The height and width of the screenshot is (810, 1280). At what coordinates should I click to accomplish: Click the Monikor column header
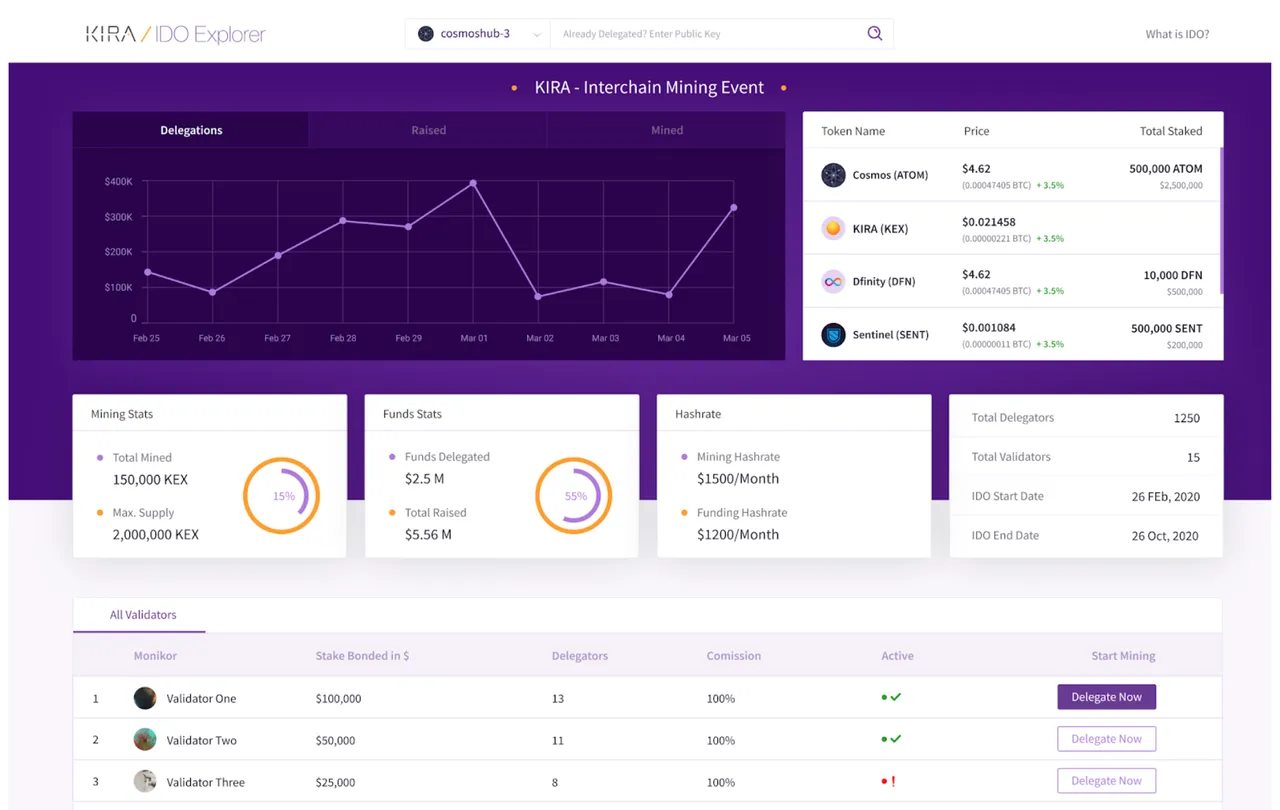(x=155, y=656)
